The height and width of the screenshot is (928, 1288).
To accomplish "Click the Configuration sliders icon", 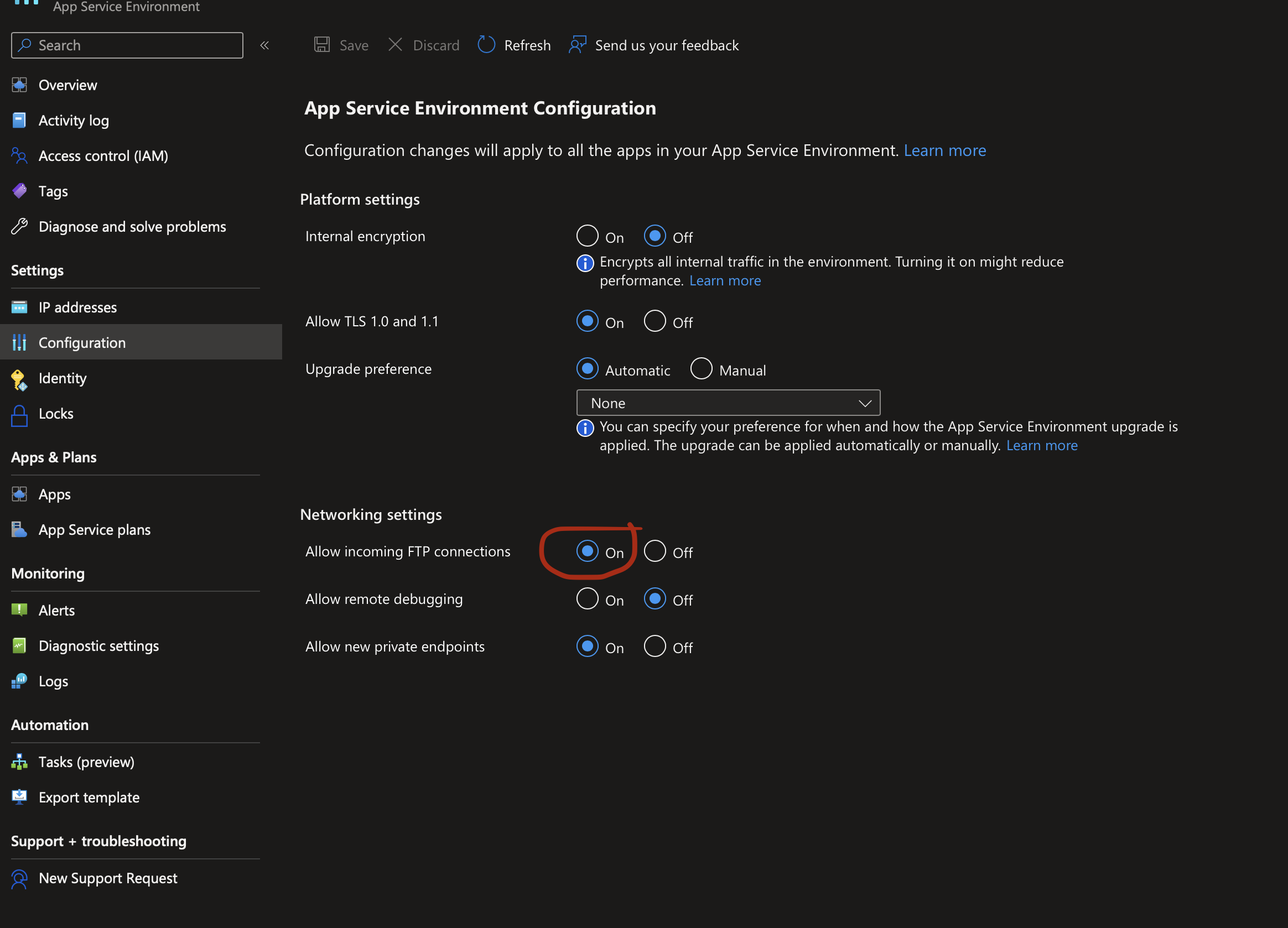I will (19, 342).
